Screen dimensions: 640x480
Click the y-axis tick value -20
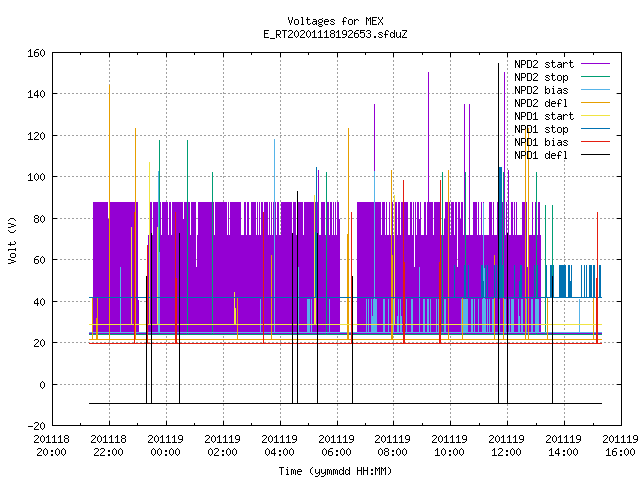point(36,426)
